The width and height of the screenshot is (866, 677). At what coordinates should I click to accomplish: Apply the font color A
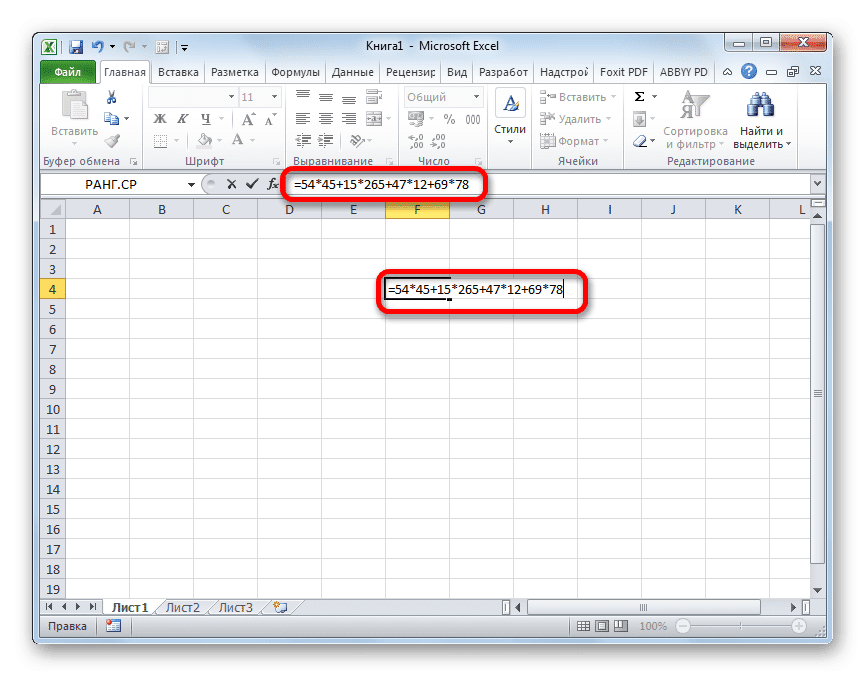pyautogui.click(x=237, y=140)
